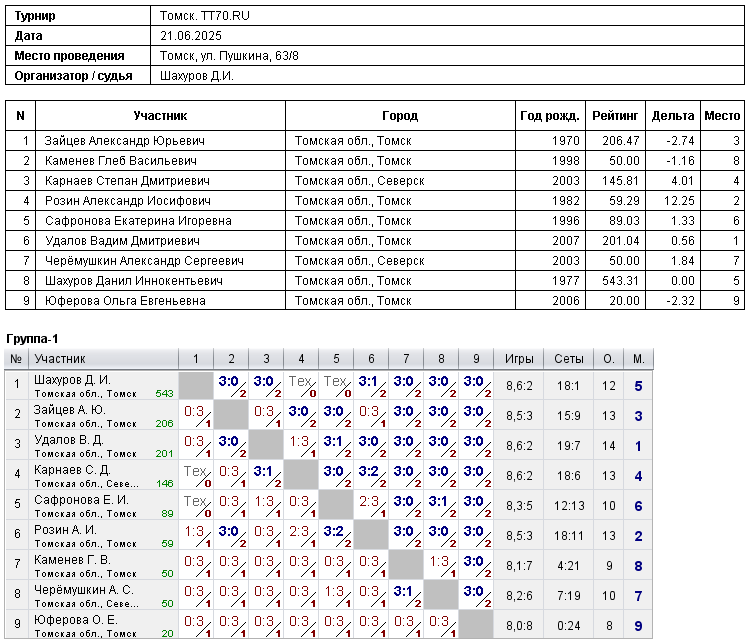The width and height of the screenshot is (750, 644).
Task: Select participant 'Розин Александр Иосифович'
Action: (128, 201)
